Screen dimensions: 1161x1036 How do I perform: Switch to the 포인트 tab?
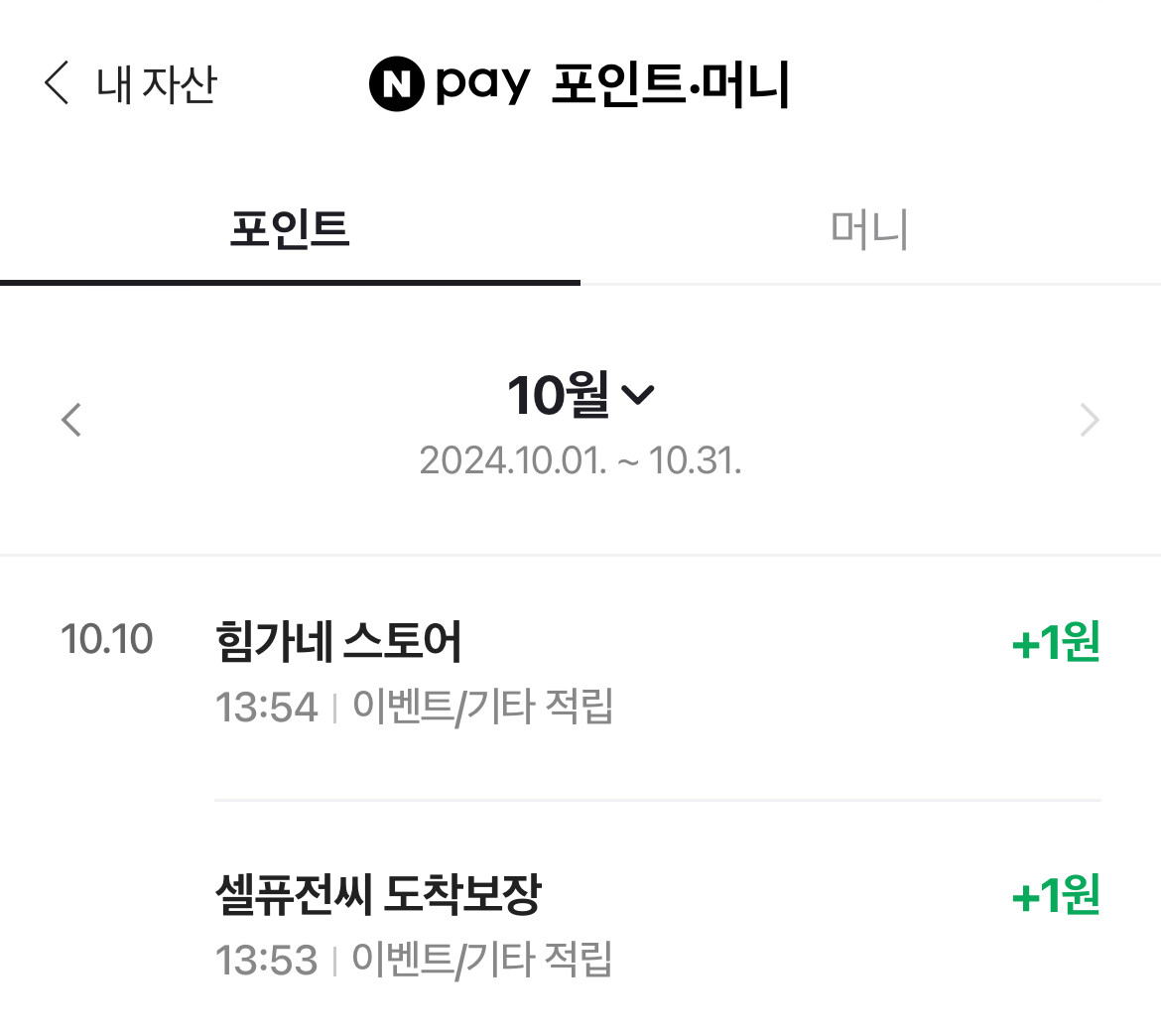coord(290,229)
